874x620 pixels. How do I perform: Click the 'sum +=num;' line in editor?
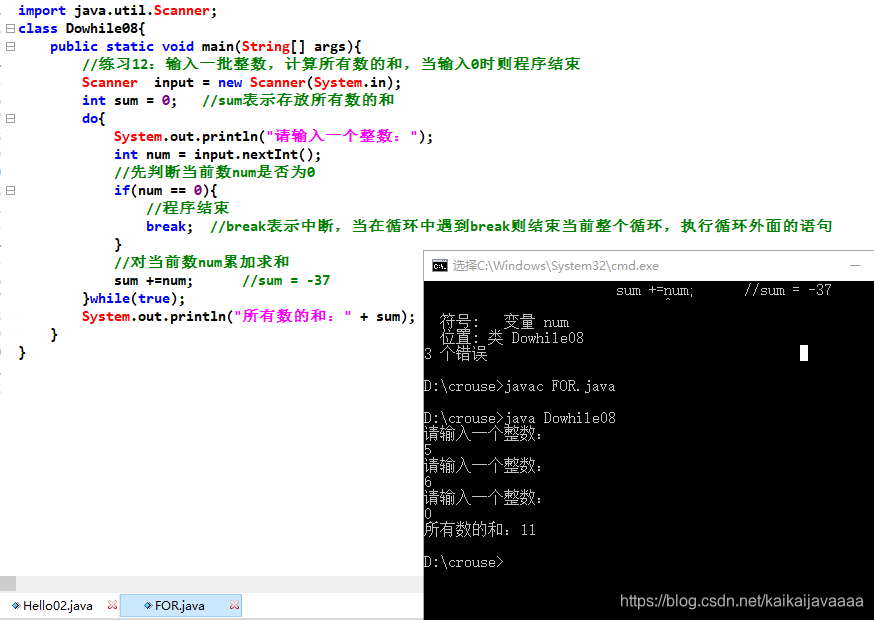(x=154, y=280)
